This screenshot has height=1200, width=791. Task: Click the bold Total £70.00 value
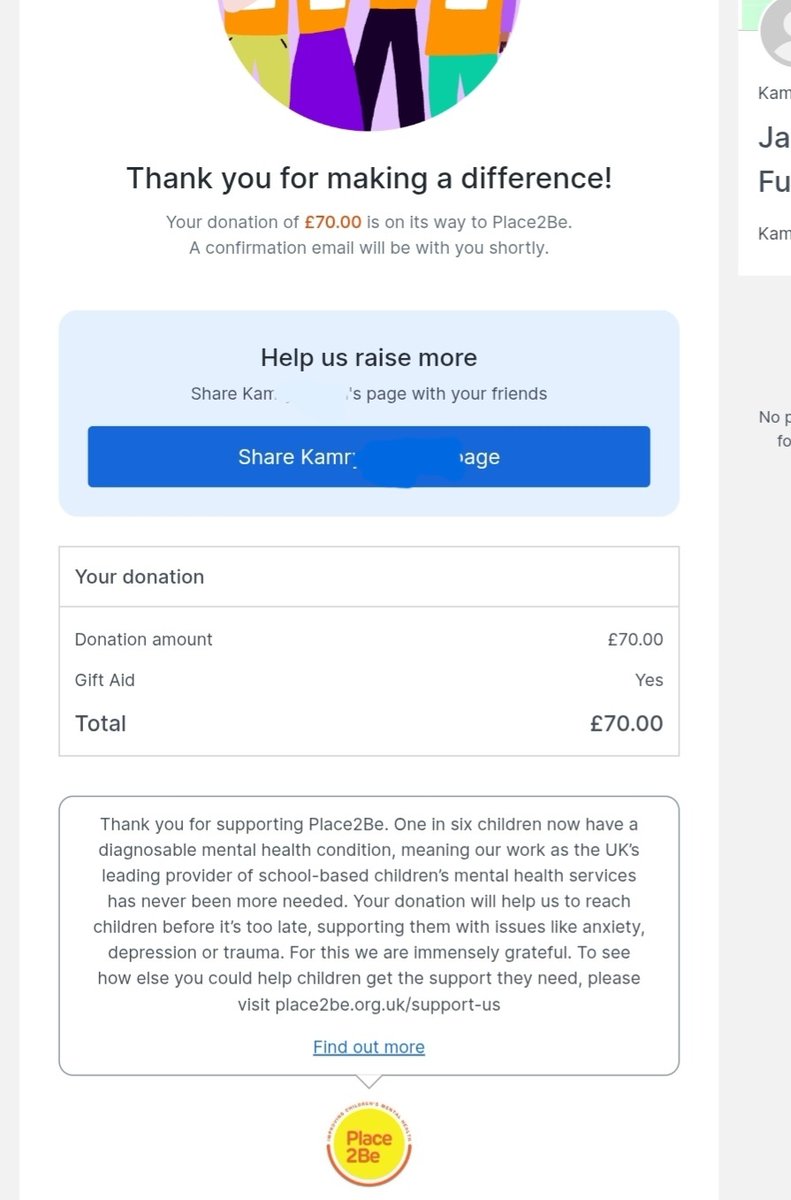626,723
